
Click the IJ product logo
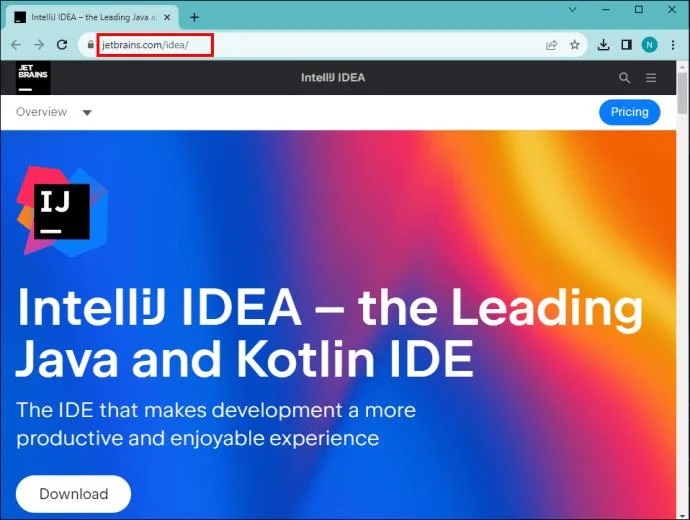point(62,211)
